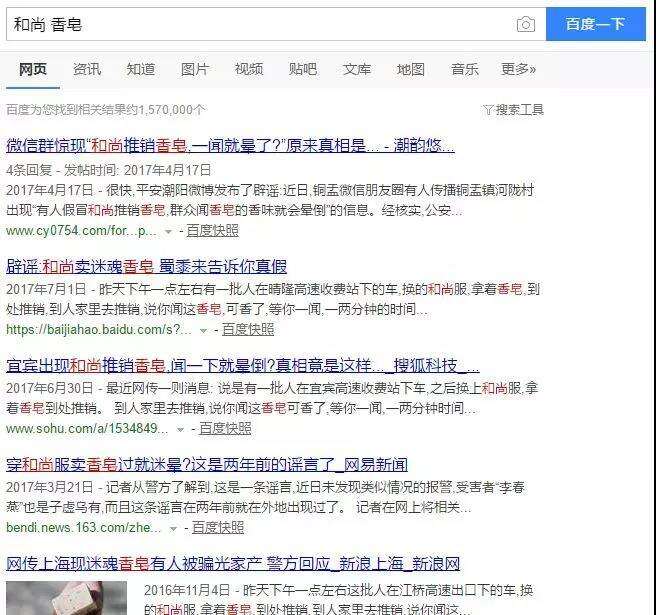The width and height of the screenshot is (656, 615).
Task: Click the 搜索工具 filter icon
Action: [488, 110]
